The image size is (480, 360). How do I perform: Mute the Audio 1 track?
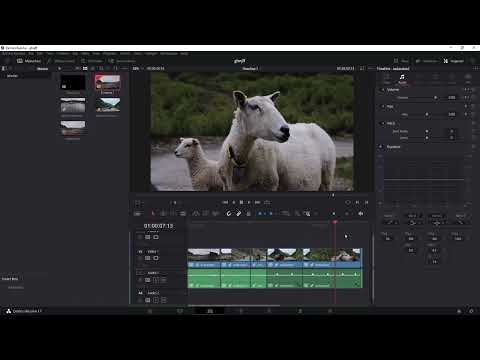click(164, 280)
